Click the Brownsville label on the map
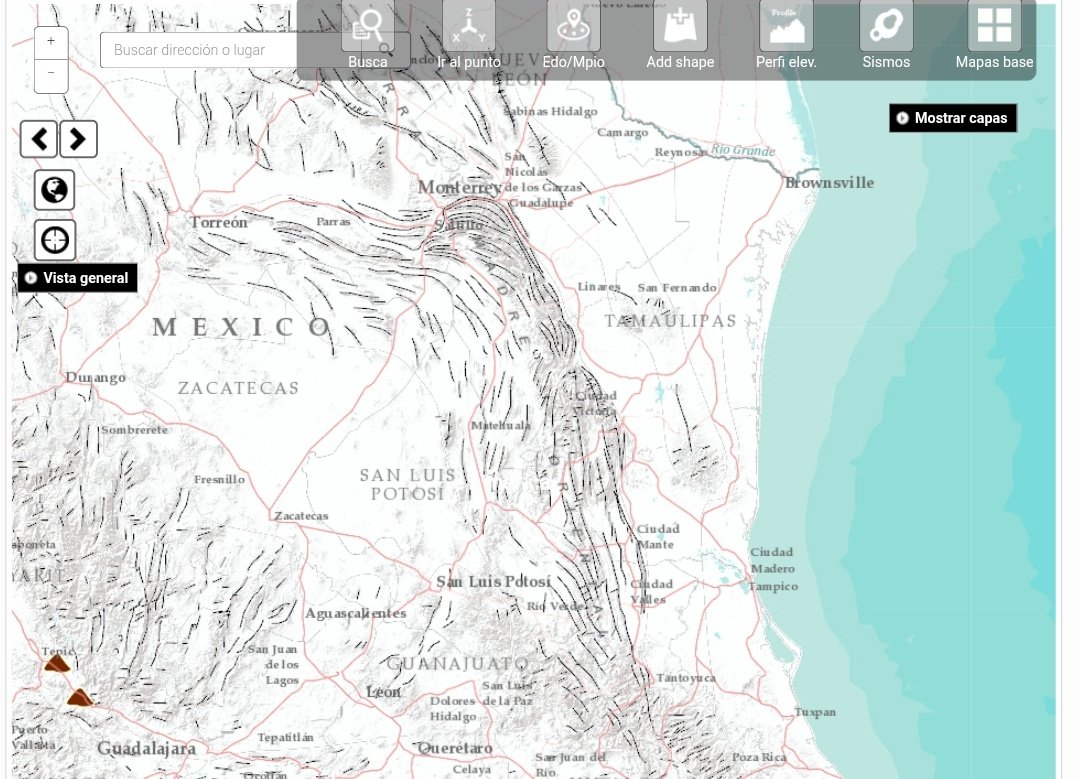The width and height of the screenshot is (1080, 779). click(829, 183)
